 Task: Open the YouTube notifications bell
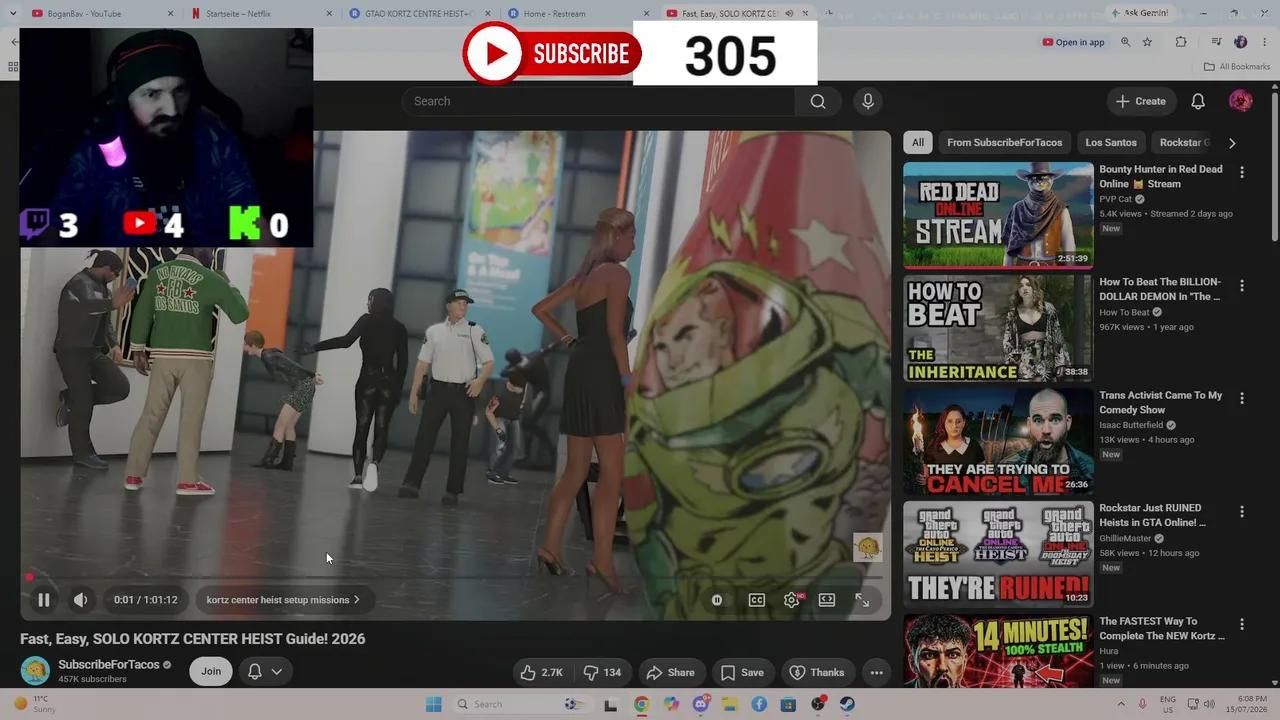click(1198, 101)
